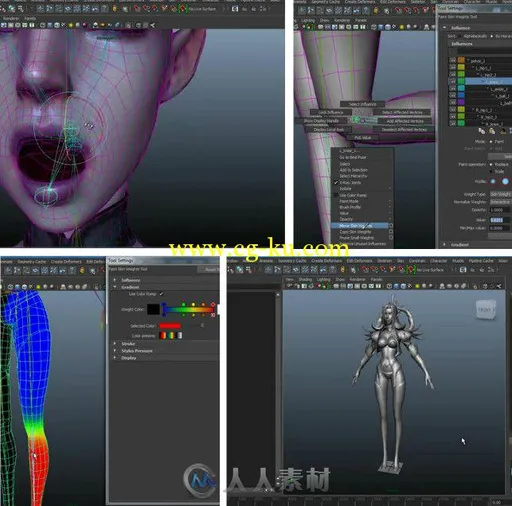Click first snap magnet icon in bottom-right toolbar
The image size is (512, 506).
coord(366,270)
